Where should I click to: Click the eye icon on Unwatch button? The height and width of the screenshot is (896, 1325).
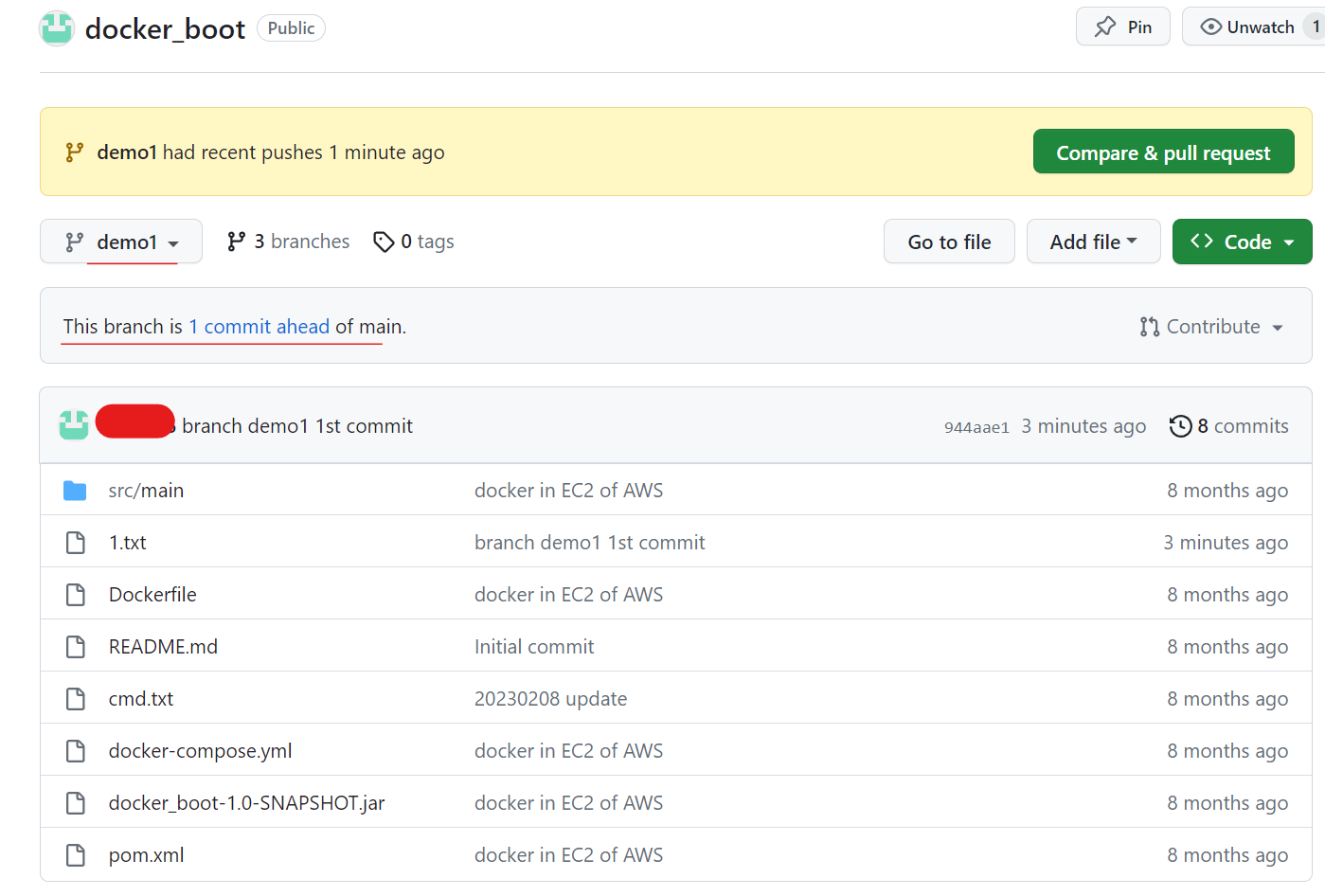point(1210,27)
